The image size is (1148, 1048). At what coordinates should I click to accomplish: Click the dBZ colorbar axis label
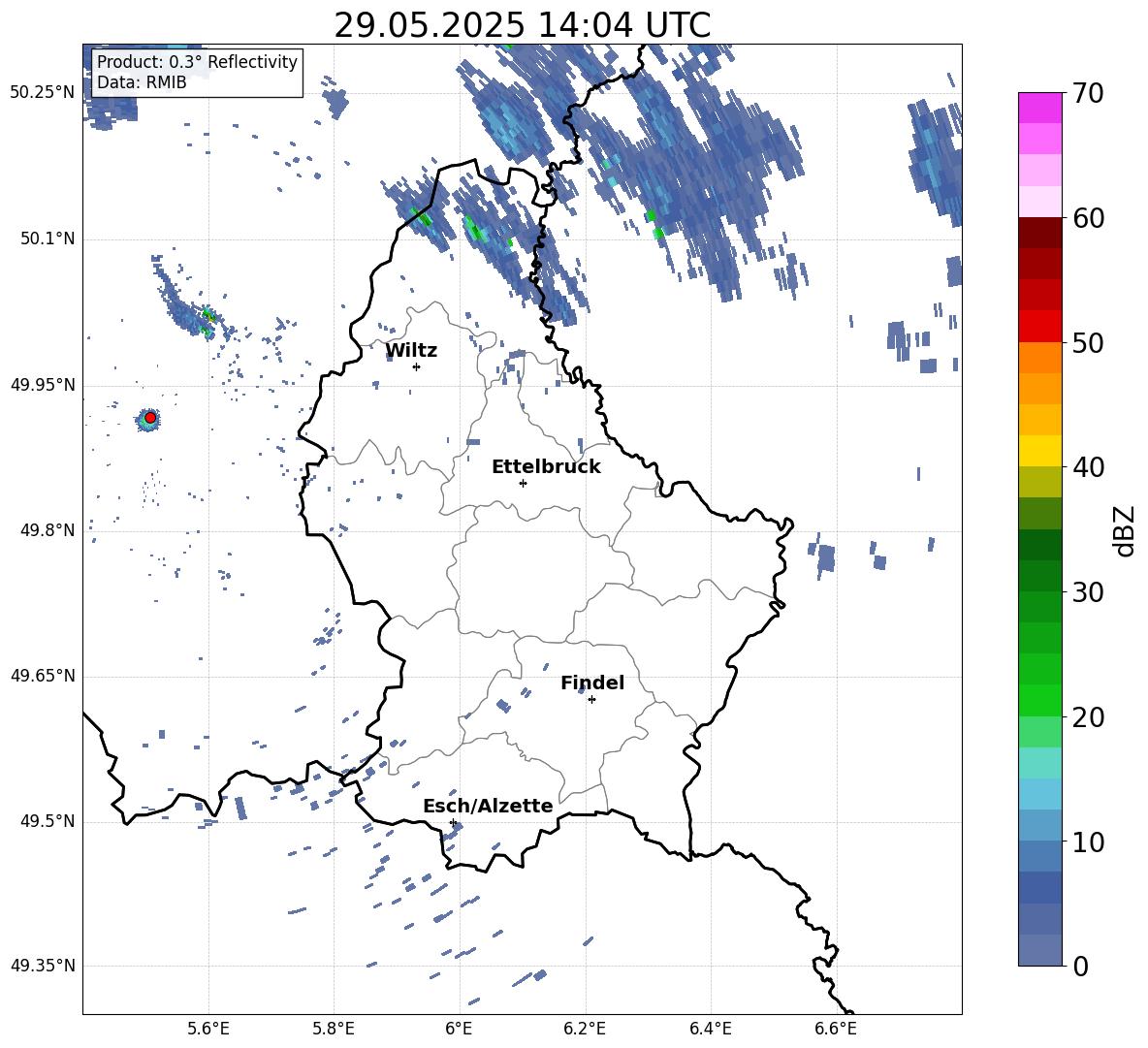1123,530
